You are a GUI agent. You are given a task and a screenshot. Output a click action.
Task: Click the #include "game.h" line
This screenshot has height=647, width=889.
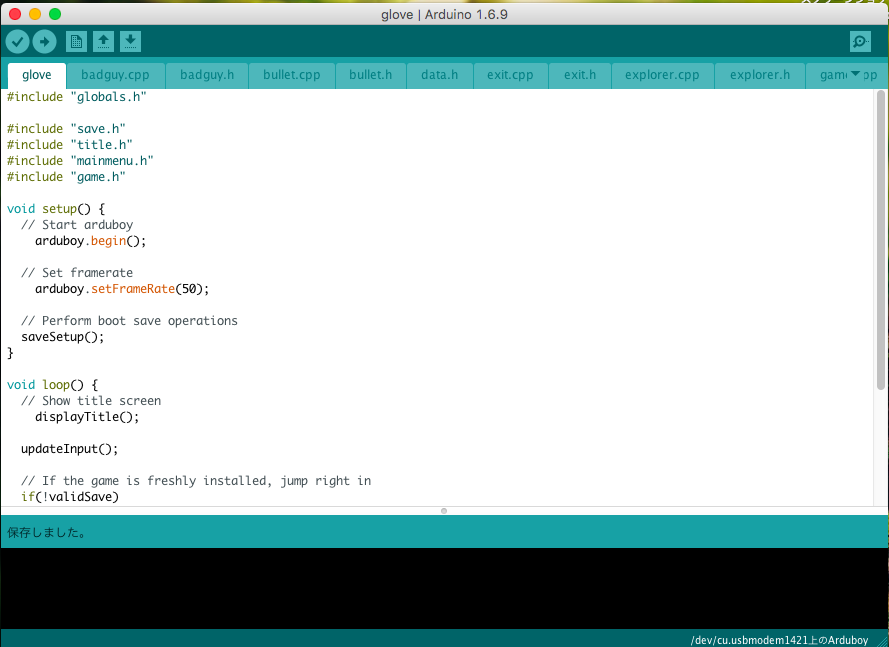click(x=66, y=177)
